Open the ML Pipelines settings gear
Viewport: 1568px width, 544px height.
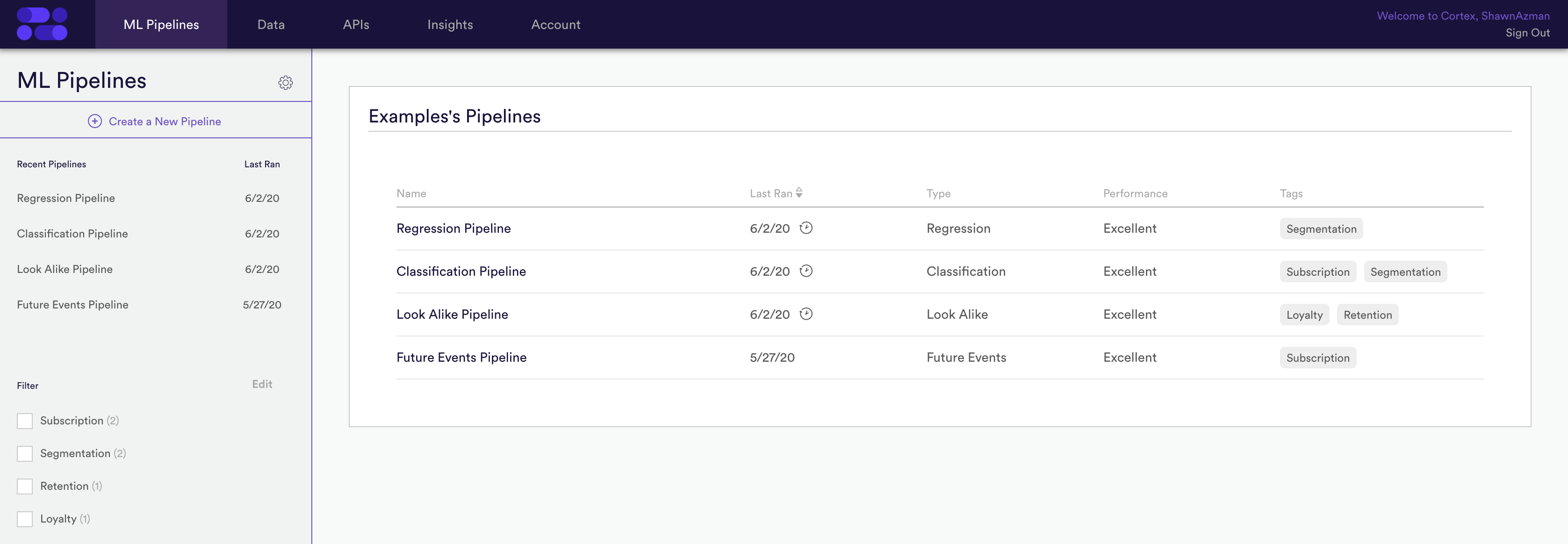pos(286,83)
